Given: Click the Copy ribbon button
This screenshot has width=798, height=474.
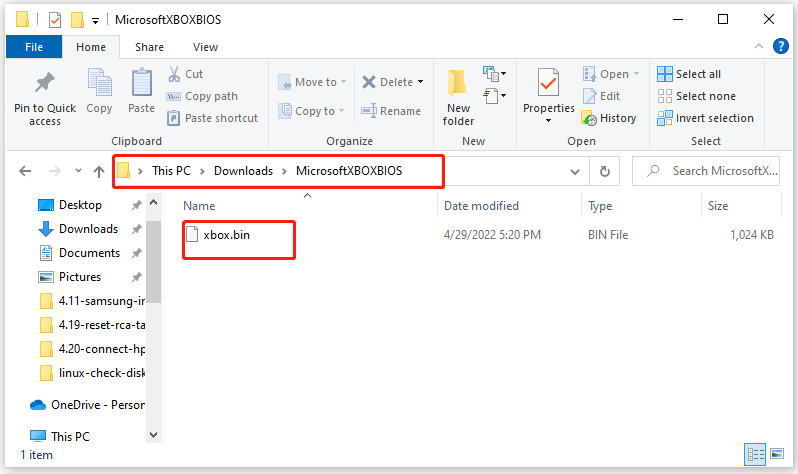Looking at the screenshot, I should tap(99, 92).
